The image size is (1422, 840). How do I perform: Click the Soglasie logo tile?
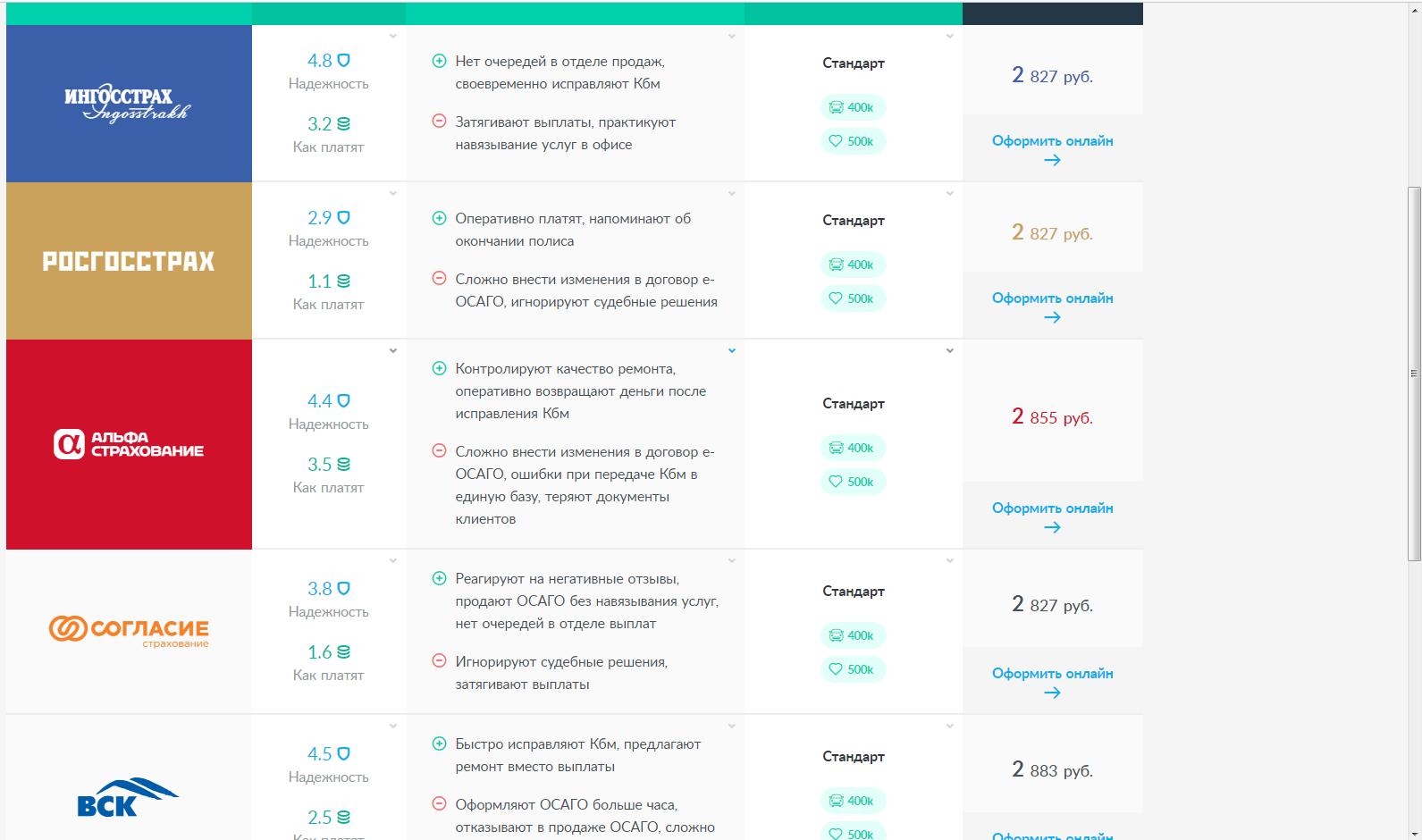(x=129, y=632)
